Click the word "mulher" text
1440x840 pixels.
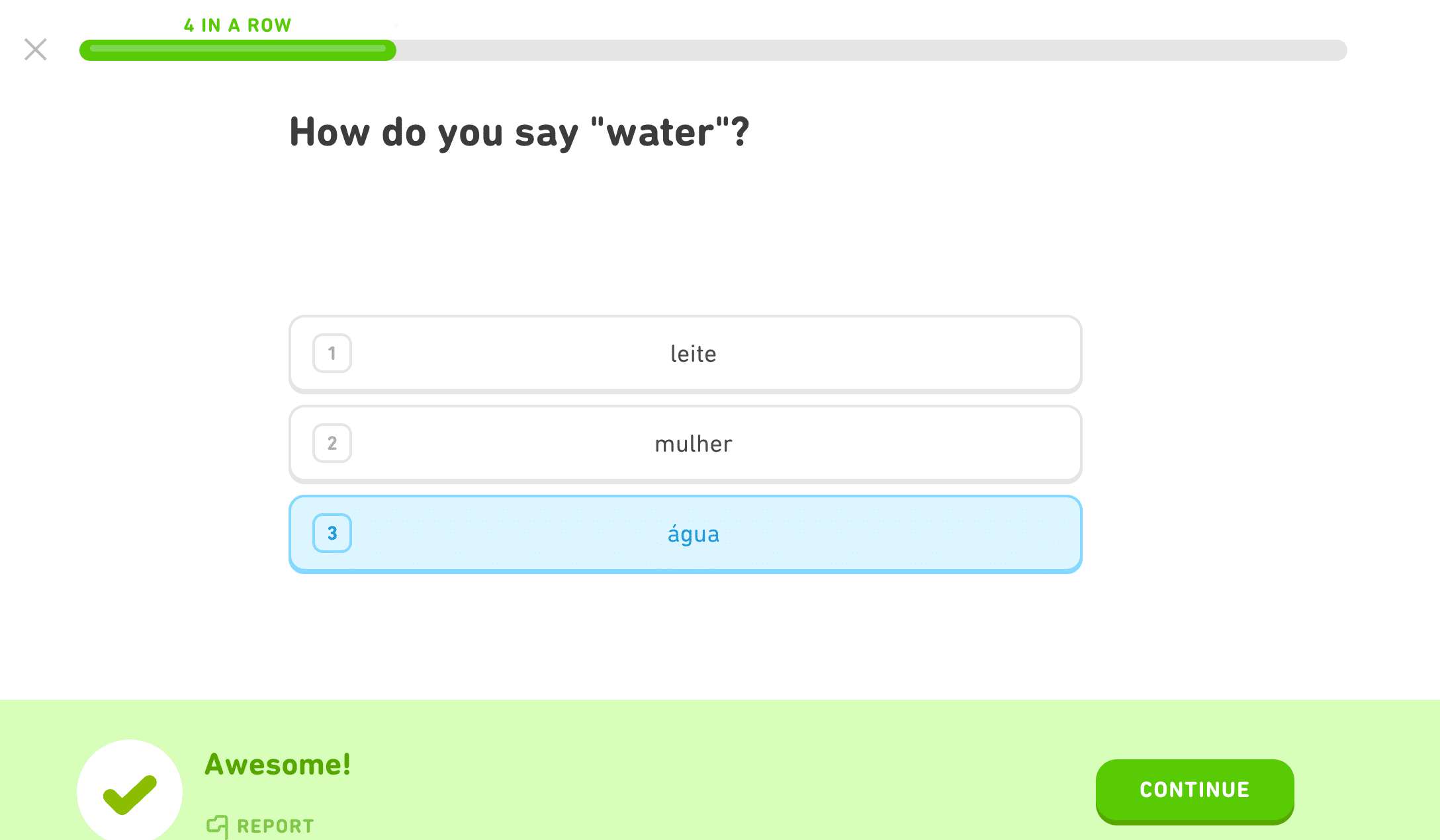(x=693, y=444)
